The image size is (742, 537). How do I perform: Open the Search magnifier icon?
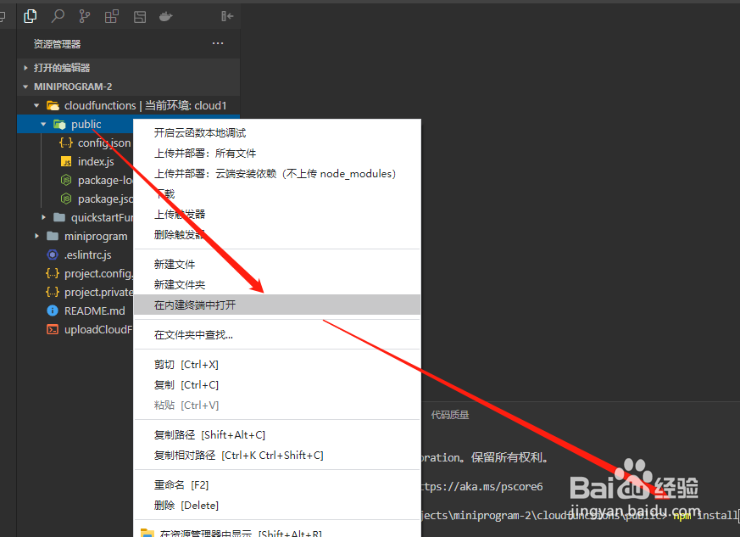click(58, 16)
